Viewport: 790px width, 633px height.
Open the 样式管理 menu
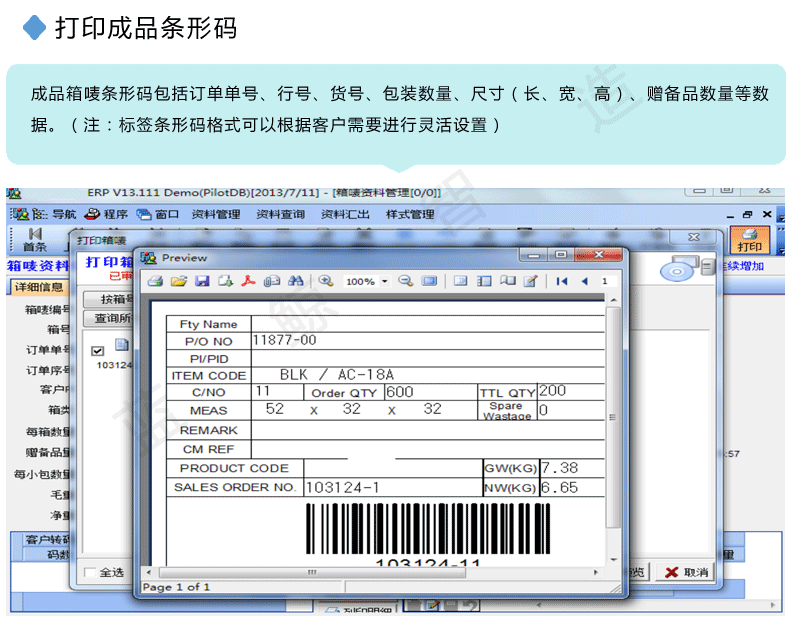[x=410, y=214]
